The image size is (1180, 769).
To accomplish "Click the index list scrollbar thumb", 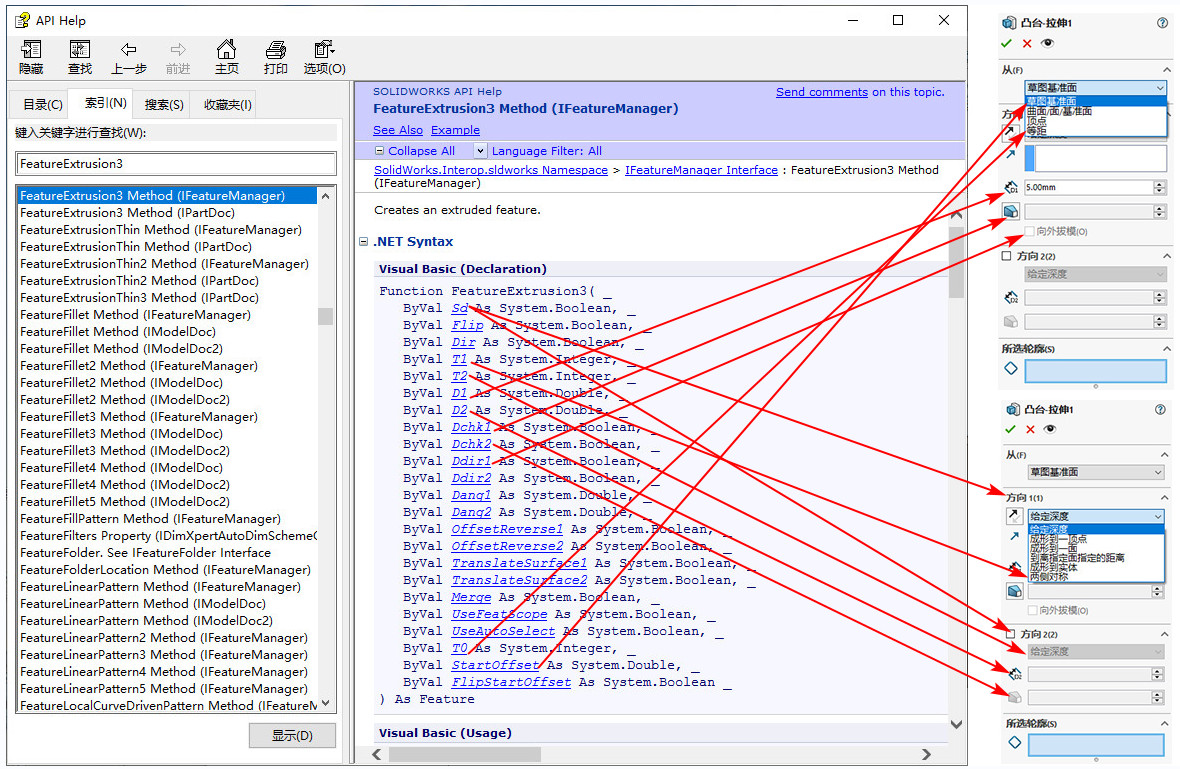I will click(325, 316).
